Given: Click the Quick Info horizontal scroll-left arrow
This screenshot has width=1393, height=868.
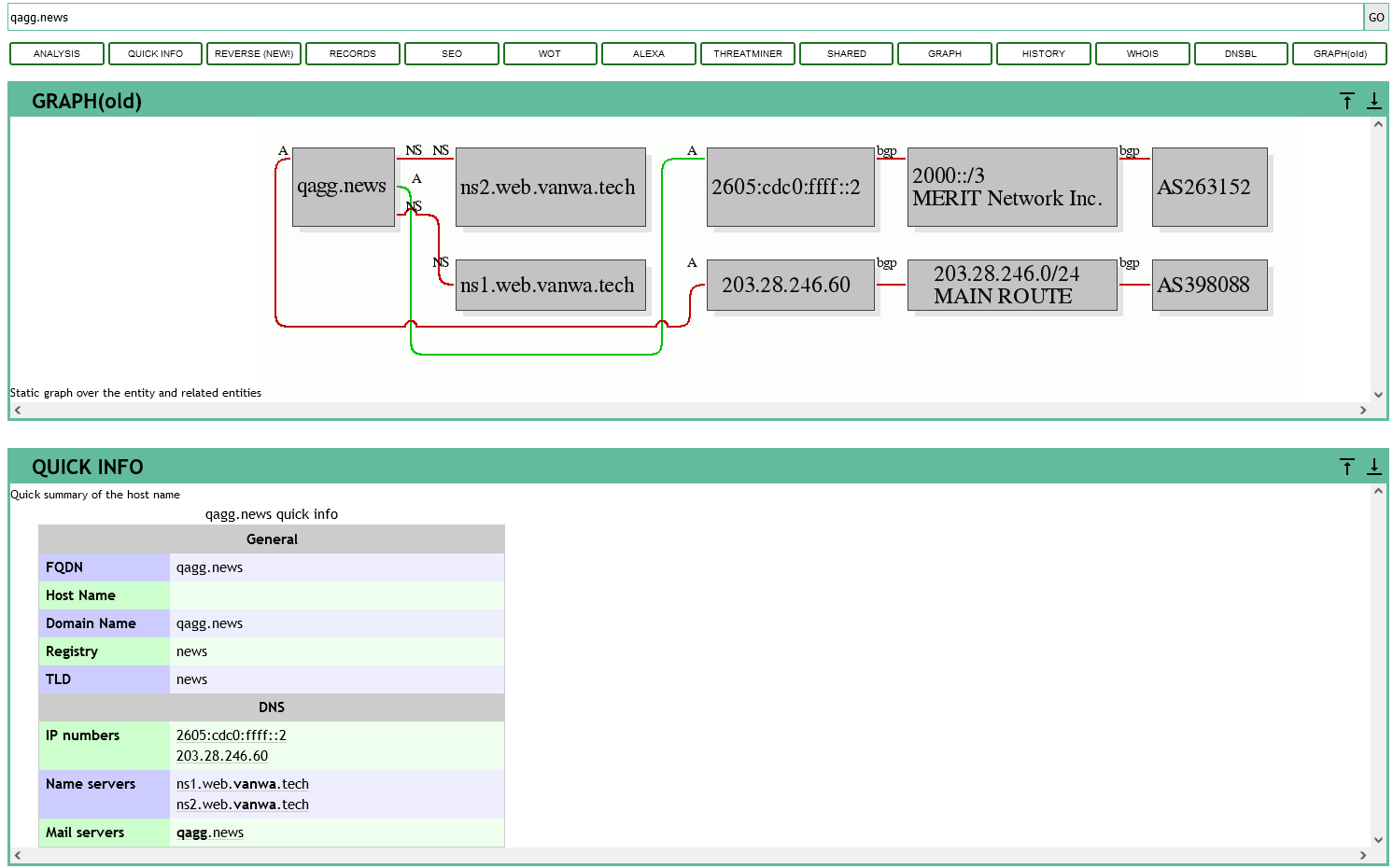Looking at the screenshot, I should tap(18, 855).
